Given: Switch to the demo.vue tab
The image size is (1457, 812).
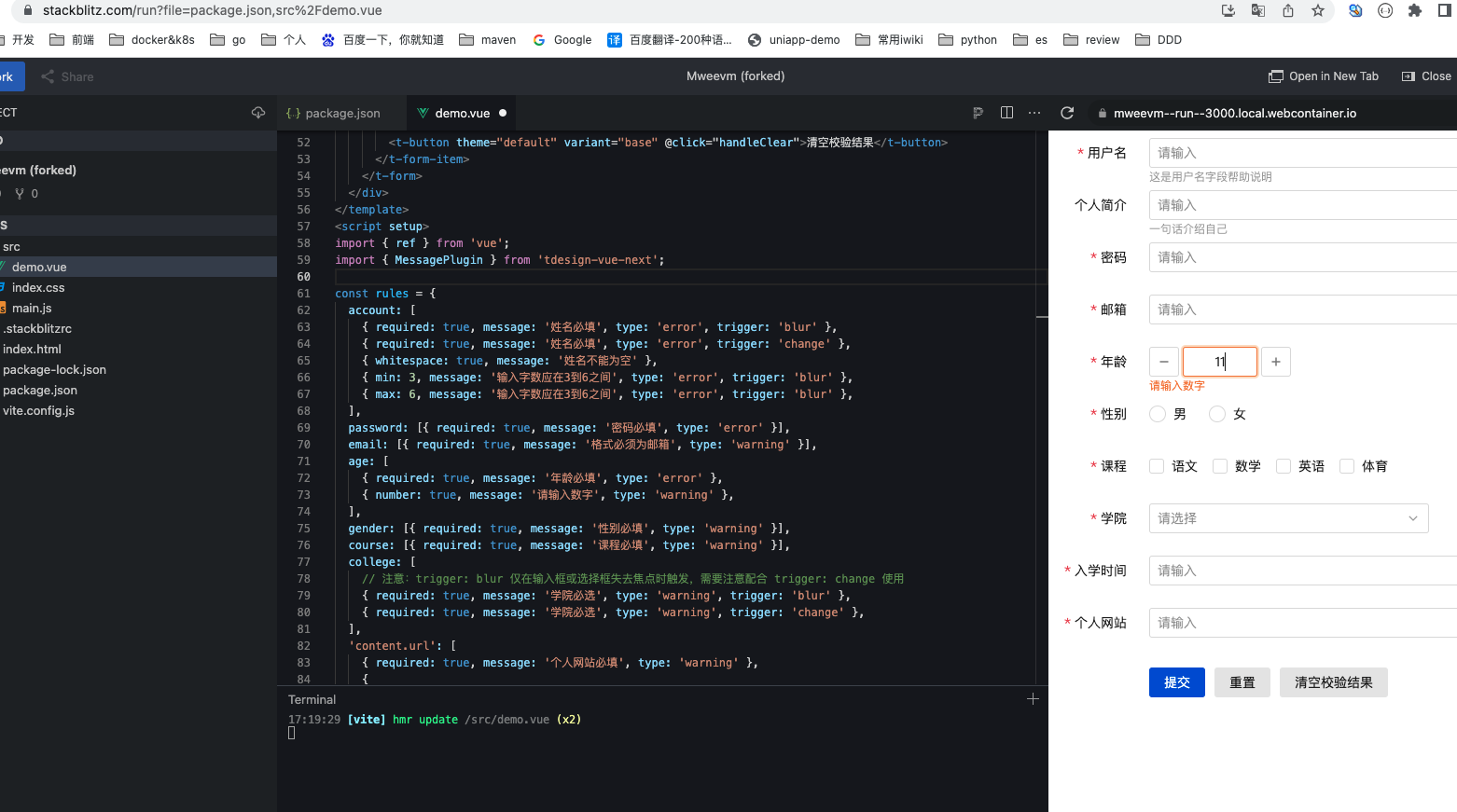Looking at the screenshot, I should pos(461,112).
